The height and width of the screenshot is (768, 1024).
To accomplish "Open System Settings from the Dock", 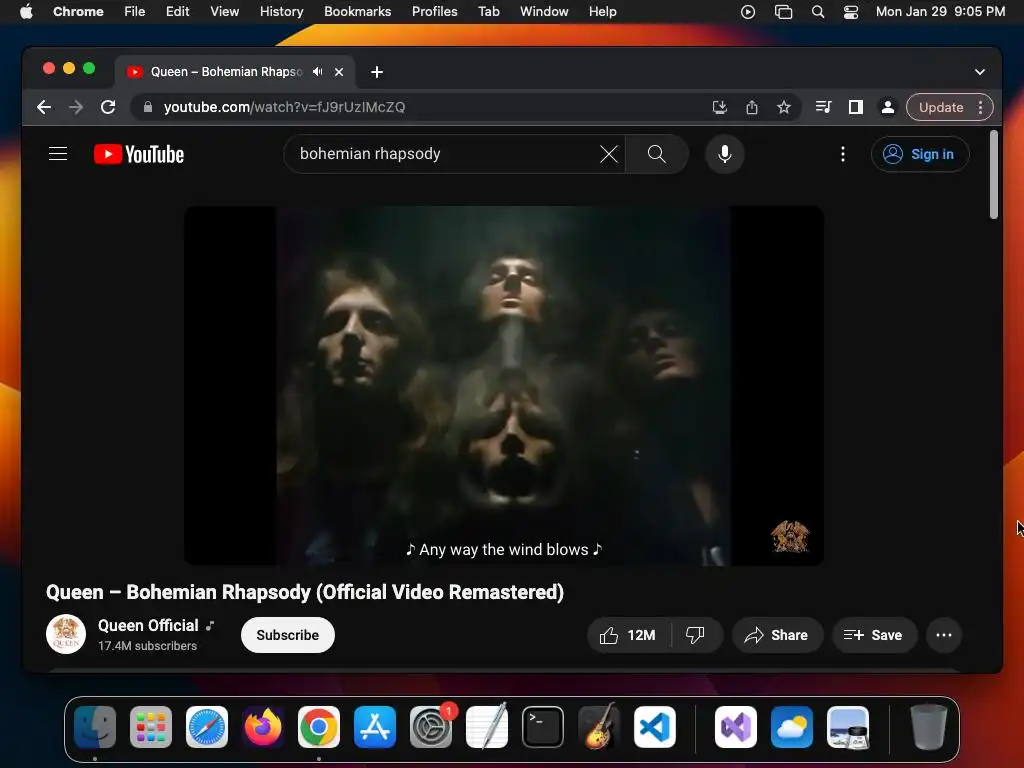I will click(431, 726).
